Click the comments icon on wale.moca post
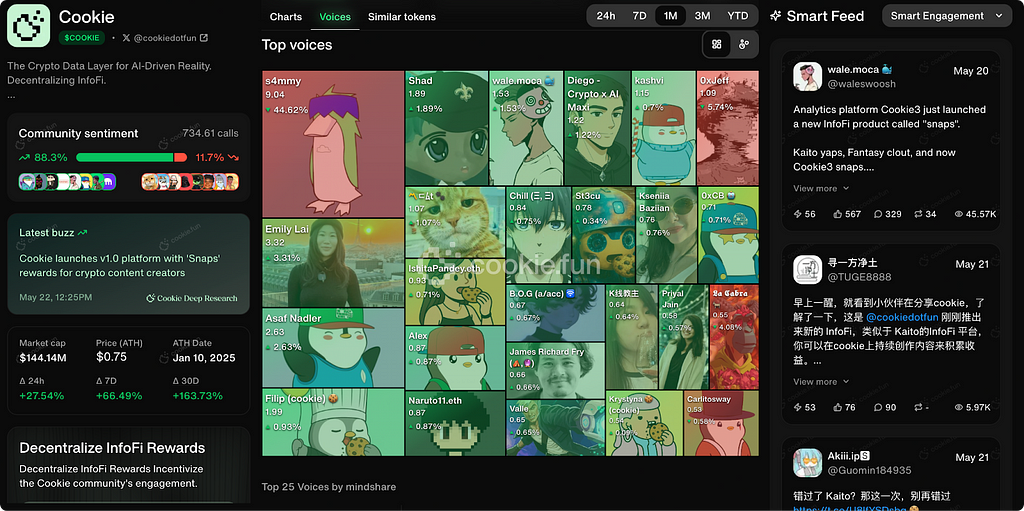1024x511 pixels. pyautogui.click(x=878, y=214)
